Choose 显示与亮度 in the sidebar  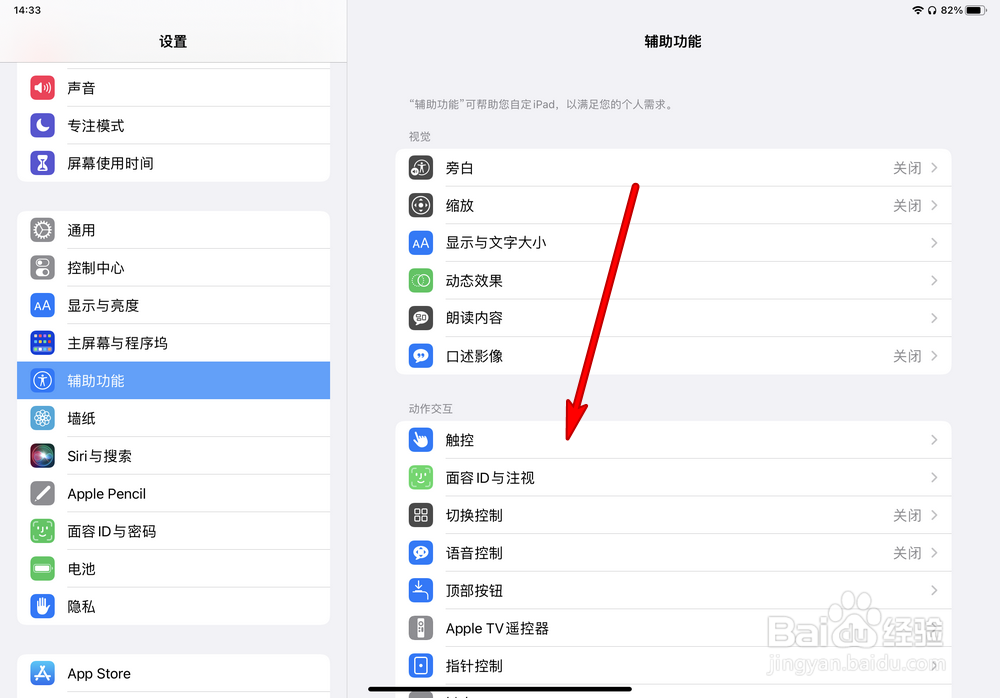pyautogui.click(x=173, y=305)
